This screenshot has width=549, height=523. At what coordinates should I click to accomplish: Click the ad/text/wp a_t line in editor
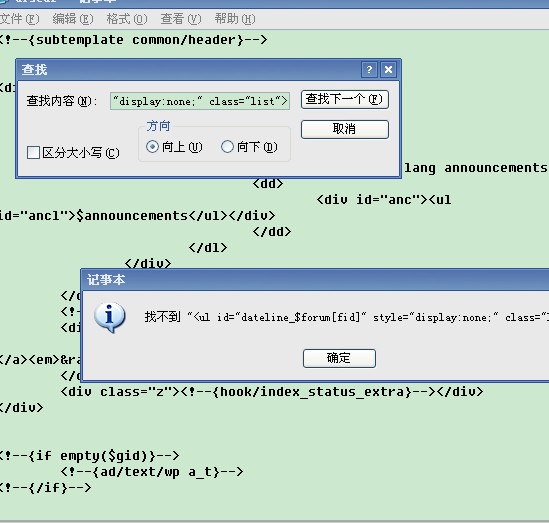[x=152, y=472]
